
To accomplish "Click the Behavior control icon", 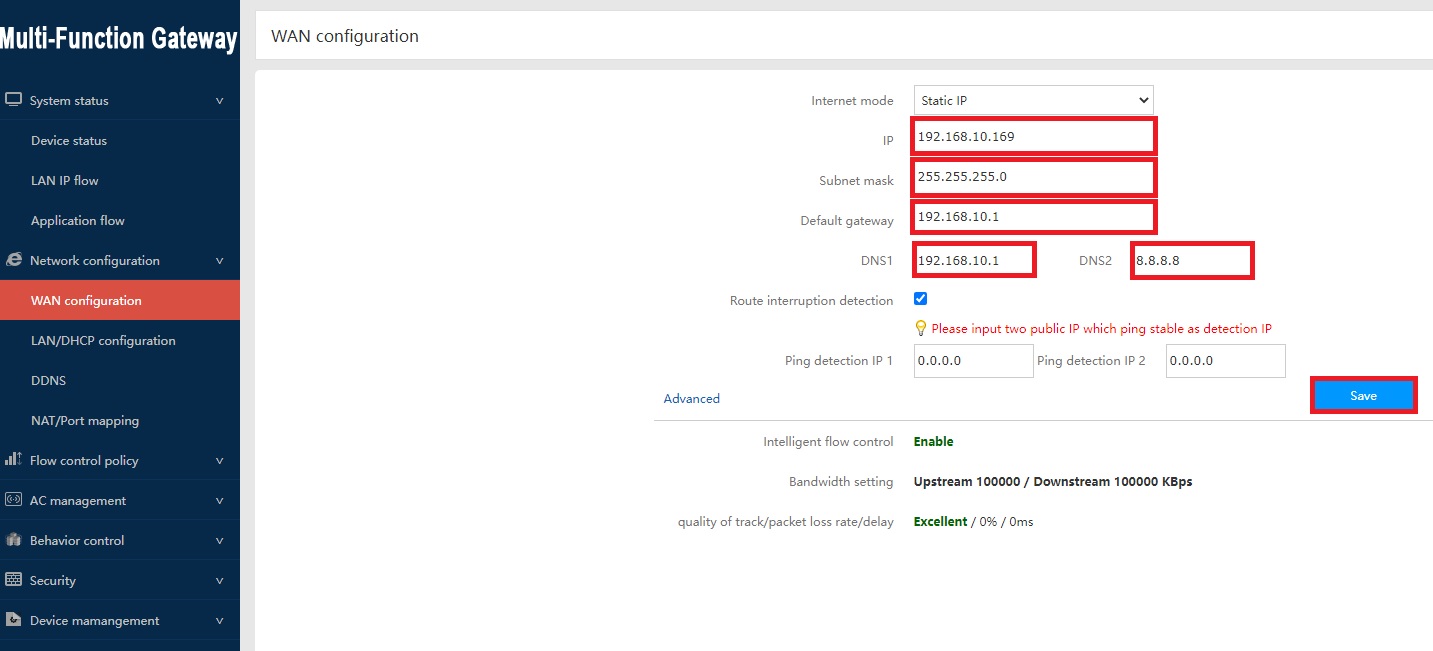I will click(14, 540).
